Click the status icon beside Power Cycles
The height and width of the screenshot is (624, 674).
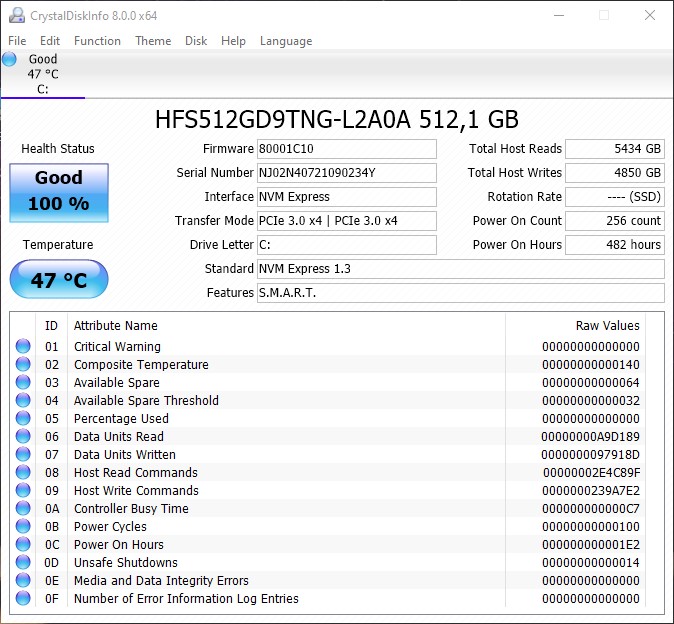[23, 527]
